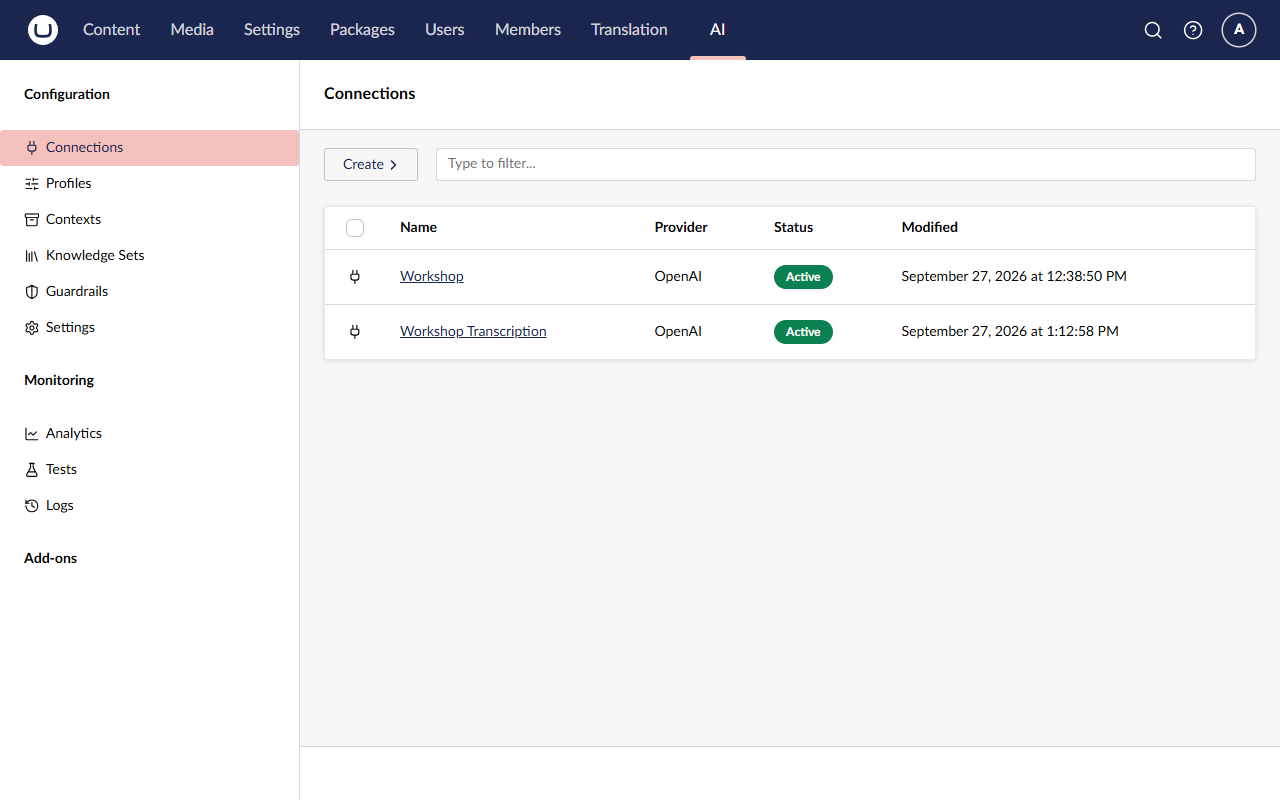Open the search magnifier icon

[x=1153, y=30]
